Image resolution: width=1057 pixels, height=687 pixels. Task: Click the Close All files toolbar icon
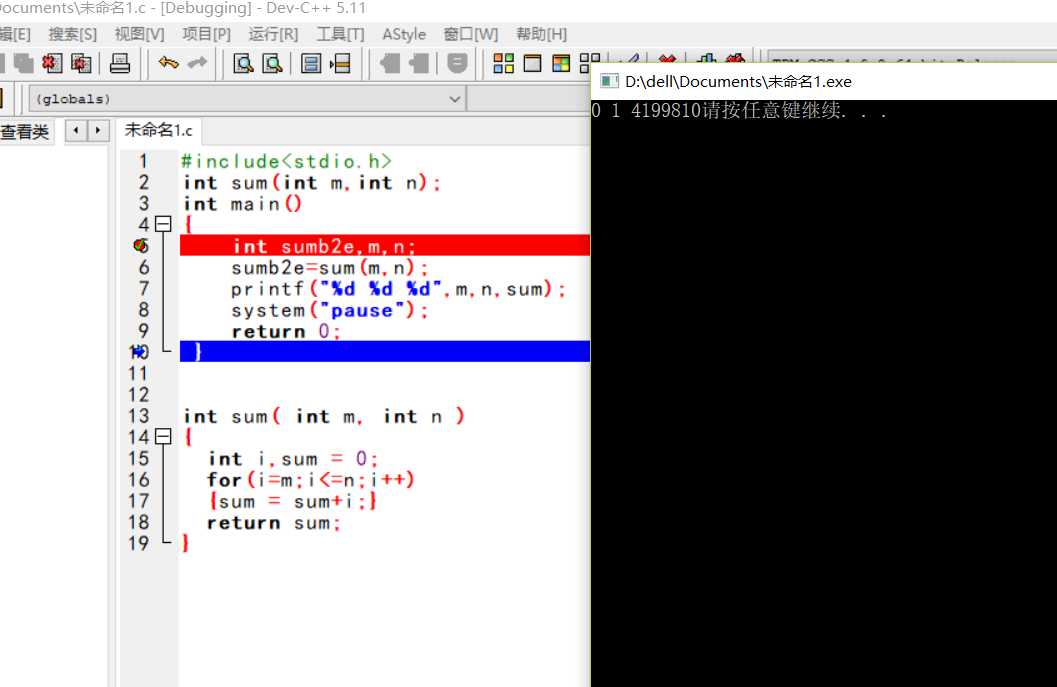(x=81, y=63)
